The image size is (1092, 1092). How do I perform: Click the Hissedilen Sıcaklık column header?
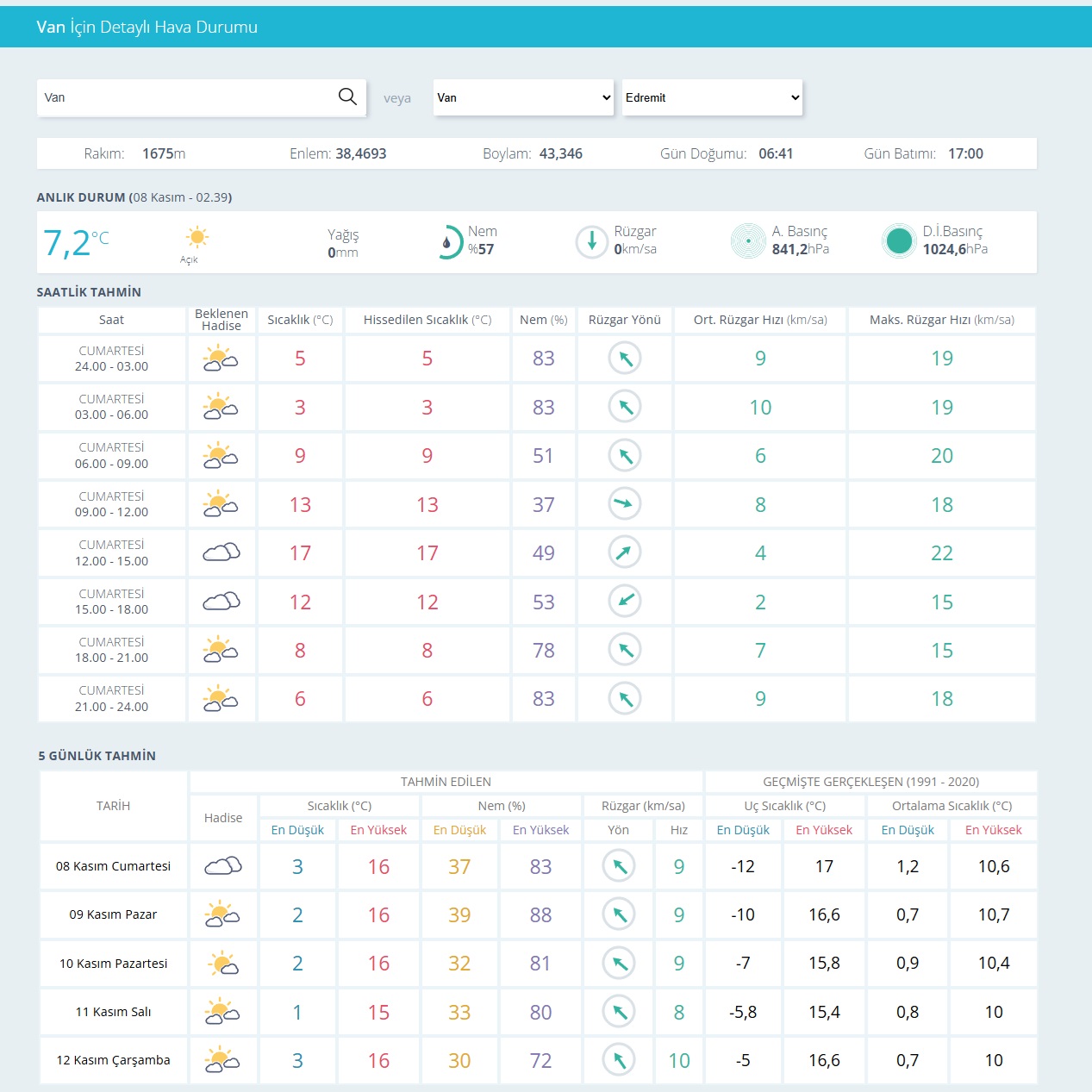427,320
